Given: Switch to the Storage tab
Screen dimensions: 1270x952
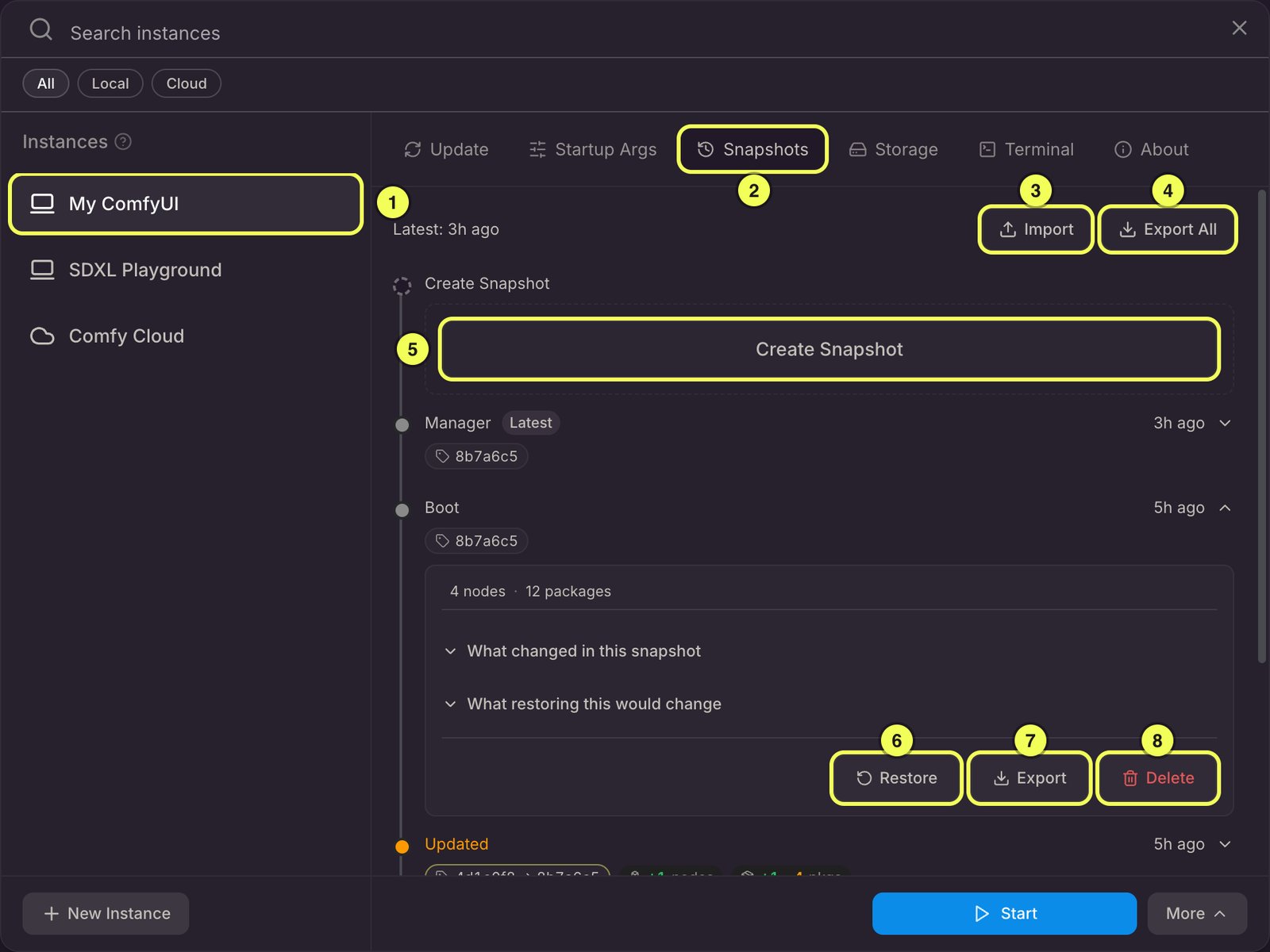Looking at the screenshot, I should pyautogui.click(x=894, y=149).
